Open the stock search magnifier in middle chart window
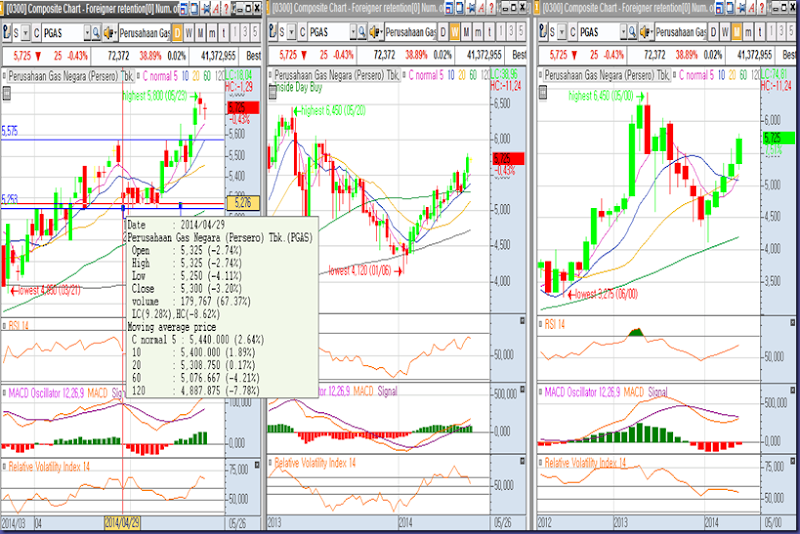The image size is (800, 534). point(362,33)
